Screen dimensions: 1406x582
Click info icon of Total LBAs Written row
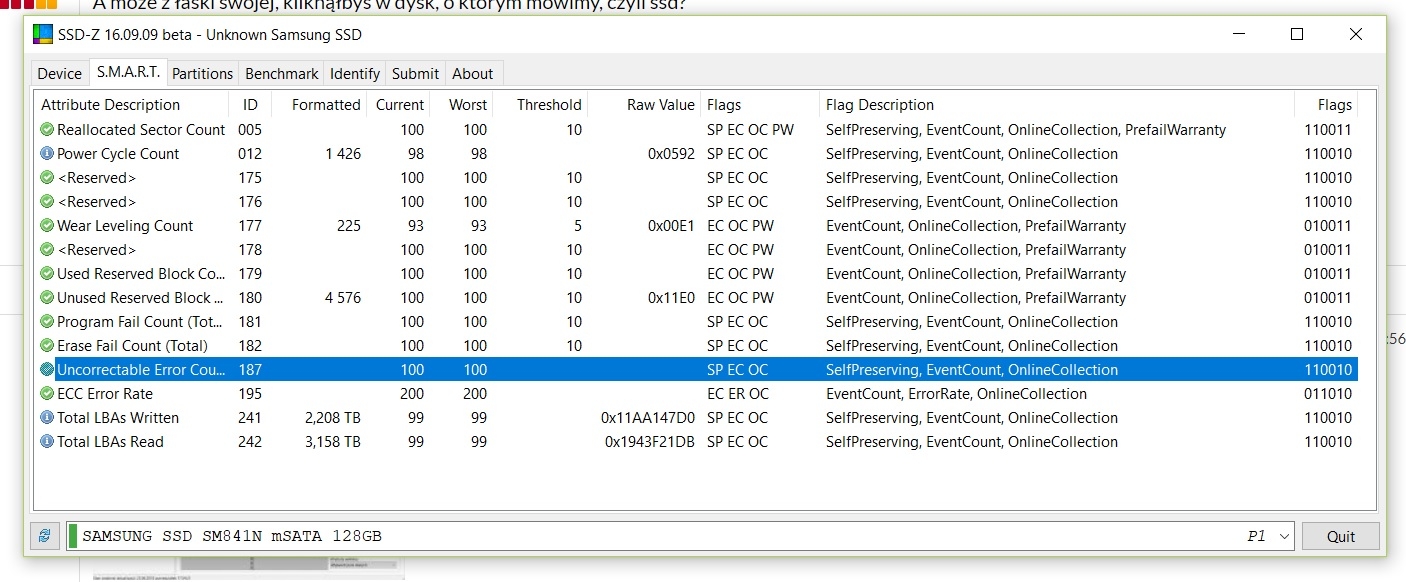[47, 418]
